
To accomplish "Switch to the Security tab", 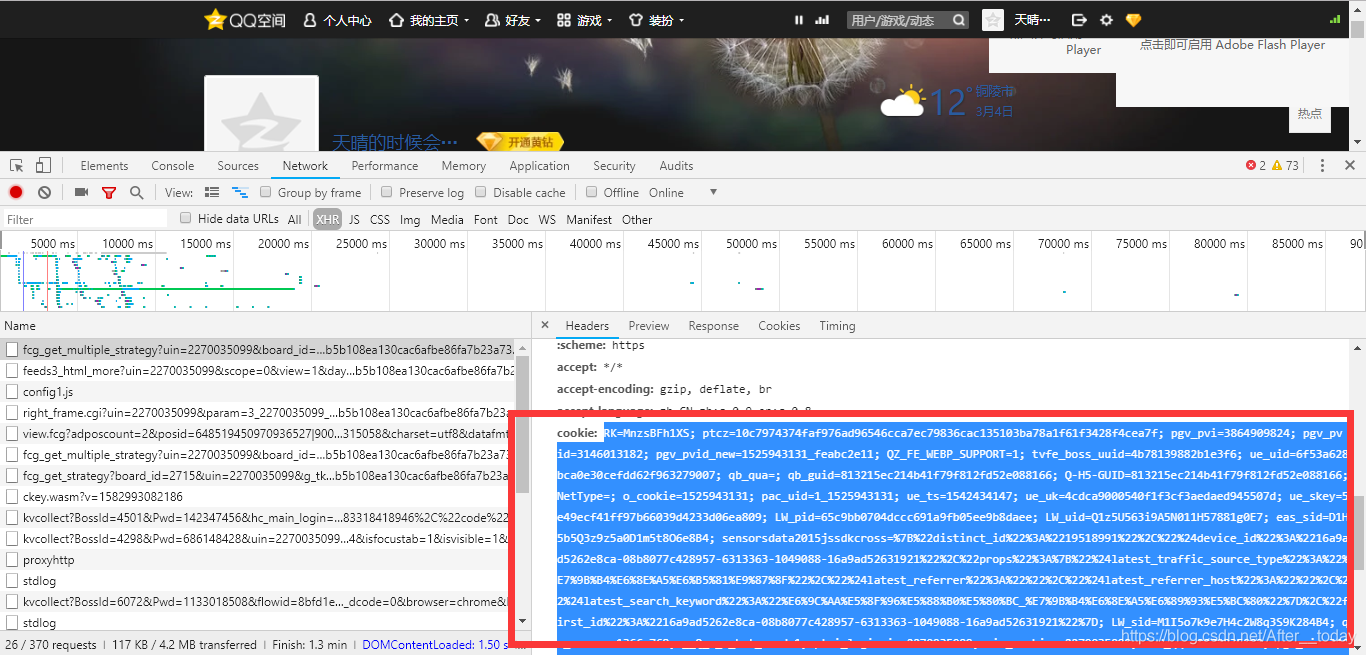I will point(614,166).
